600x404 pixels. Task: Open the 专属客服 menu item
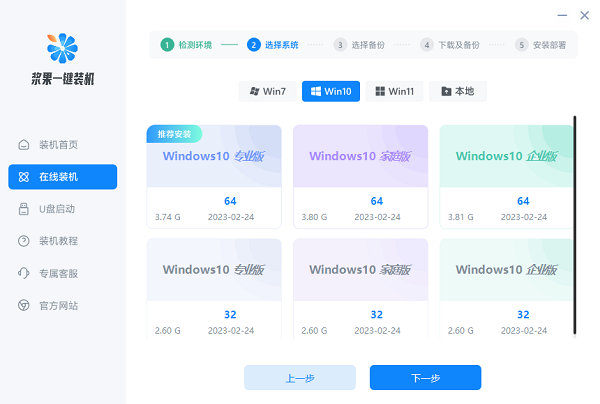62,273
